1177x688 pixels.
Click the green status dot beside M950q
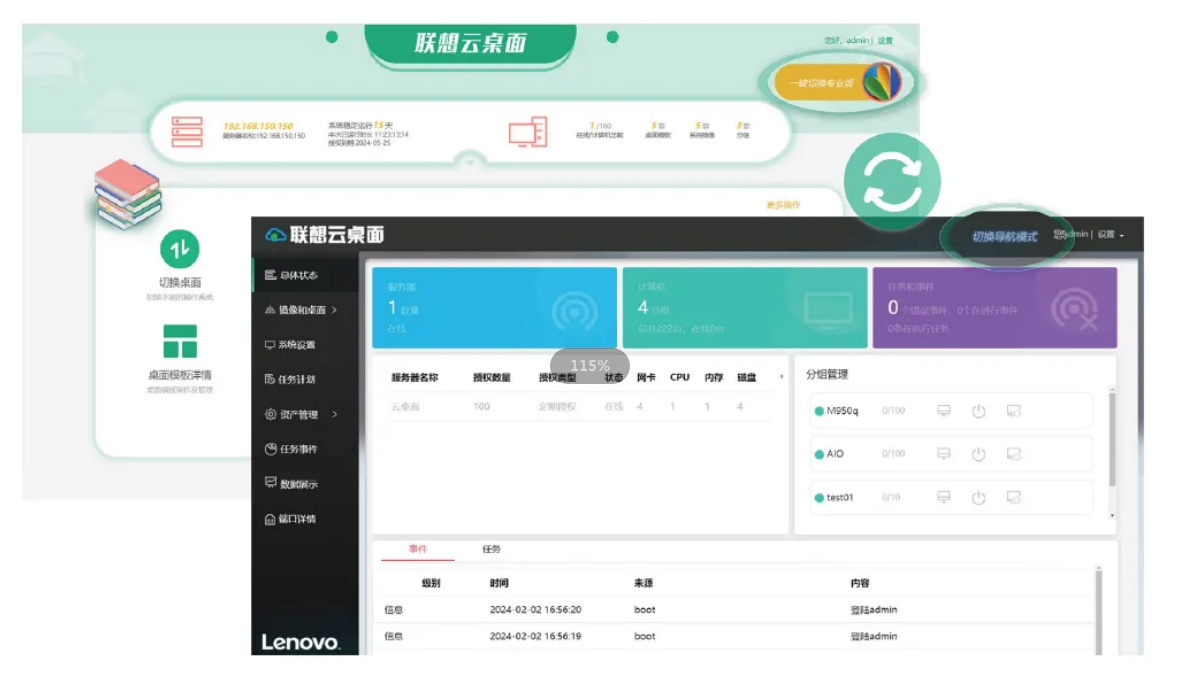coord(819,411)
